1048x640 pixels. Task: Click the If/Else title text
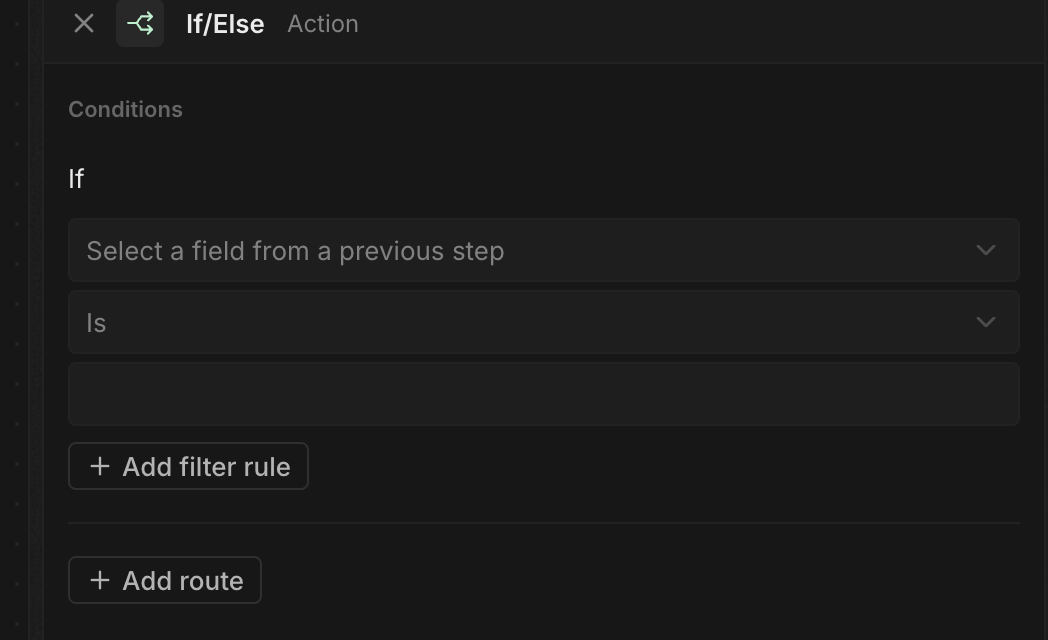pos(225,24)
